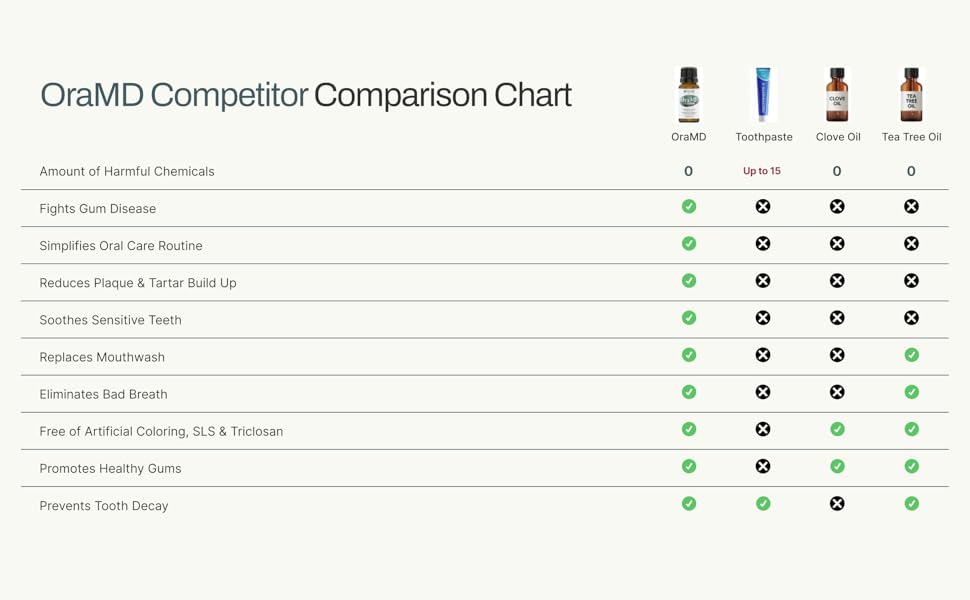The width and height of the screenshot is (970, 600).
Task: Click Clove Oil X for Prevents Tooth Decay
Action: (837, 504)
